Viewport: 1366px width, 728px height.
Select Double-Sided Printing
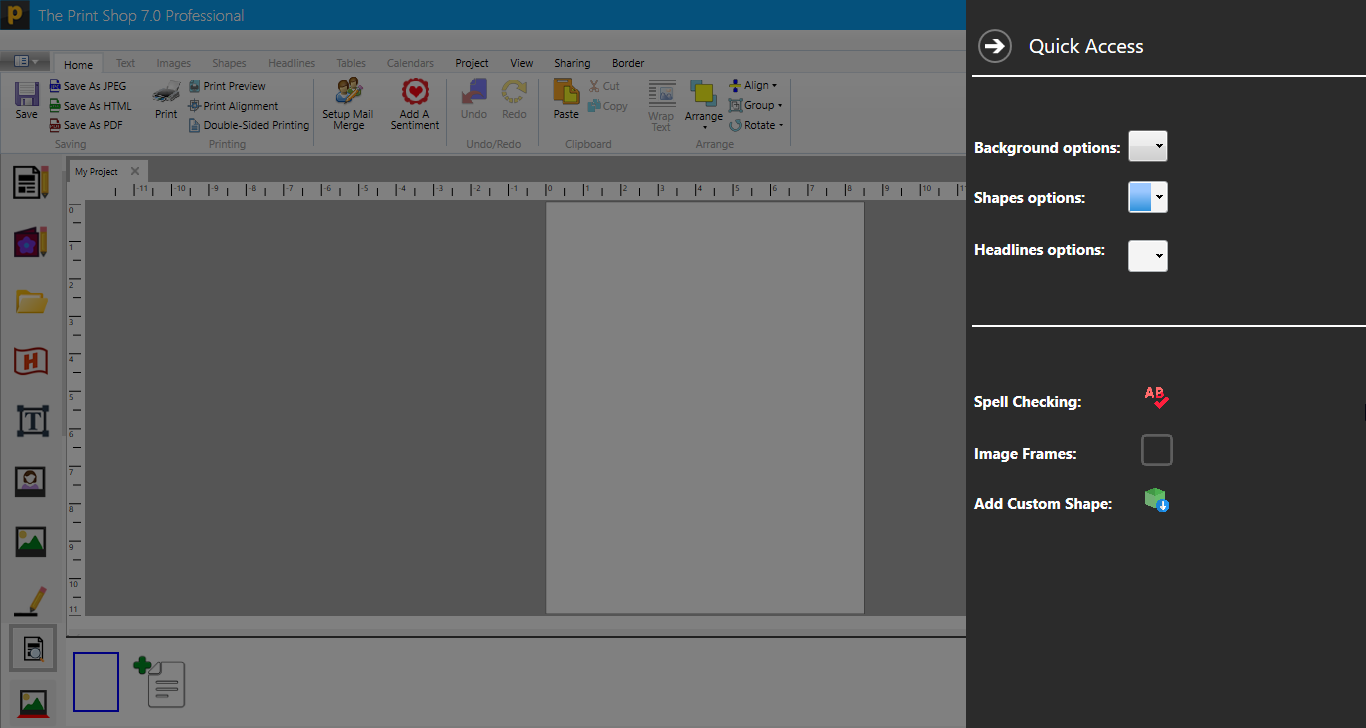[x=249, y=125]
